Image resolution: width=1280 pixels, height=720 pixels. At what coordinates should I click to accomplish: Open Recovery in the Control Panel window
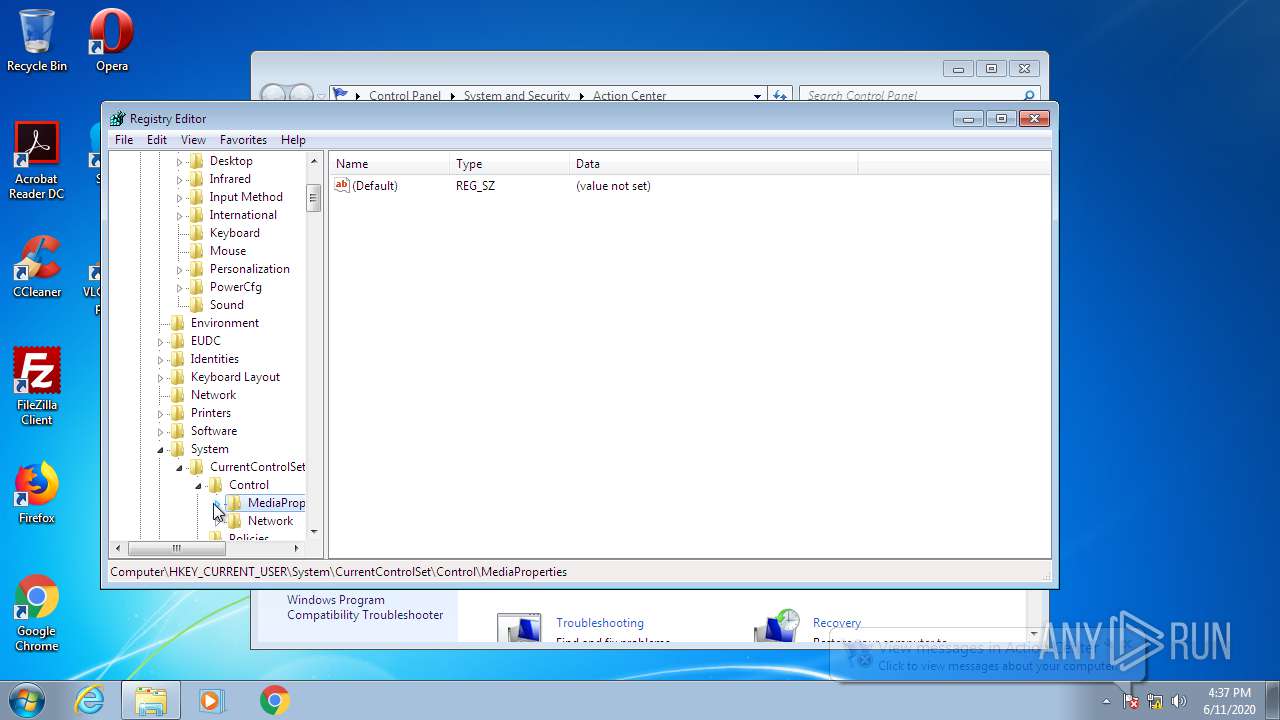coord(836,623)
